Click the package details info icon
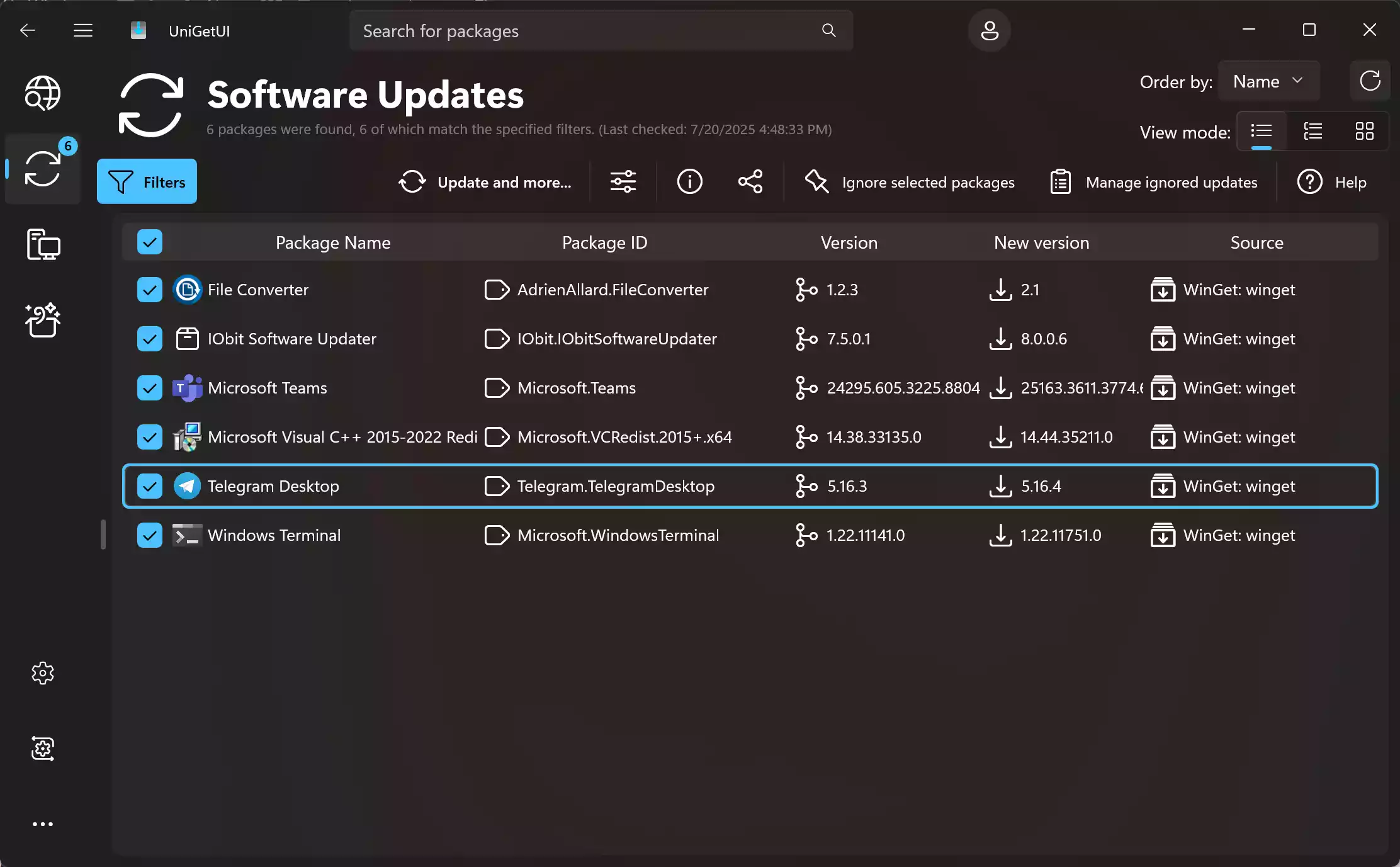Viewport: 1400px width, 867px height. pos(689,182)
